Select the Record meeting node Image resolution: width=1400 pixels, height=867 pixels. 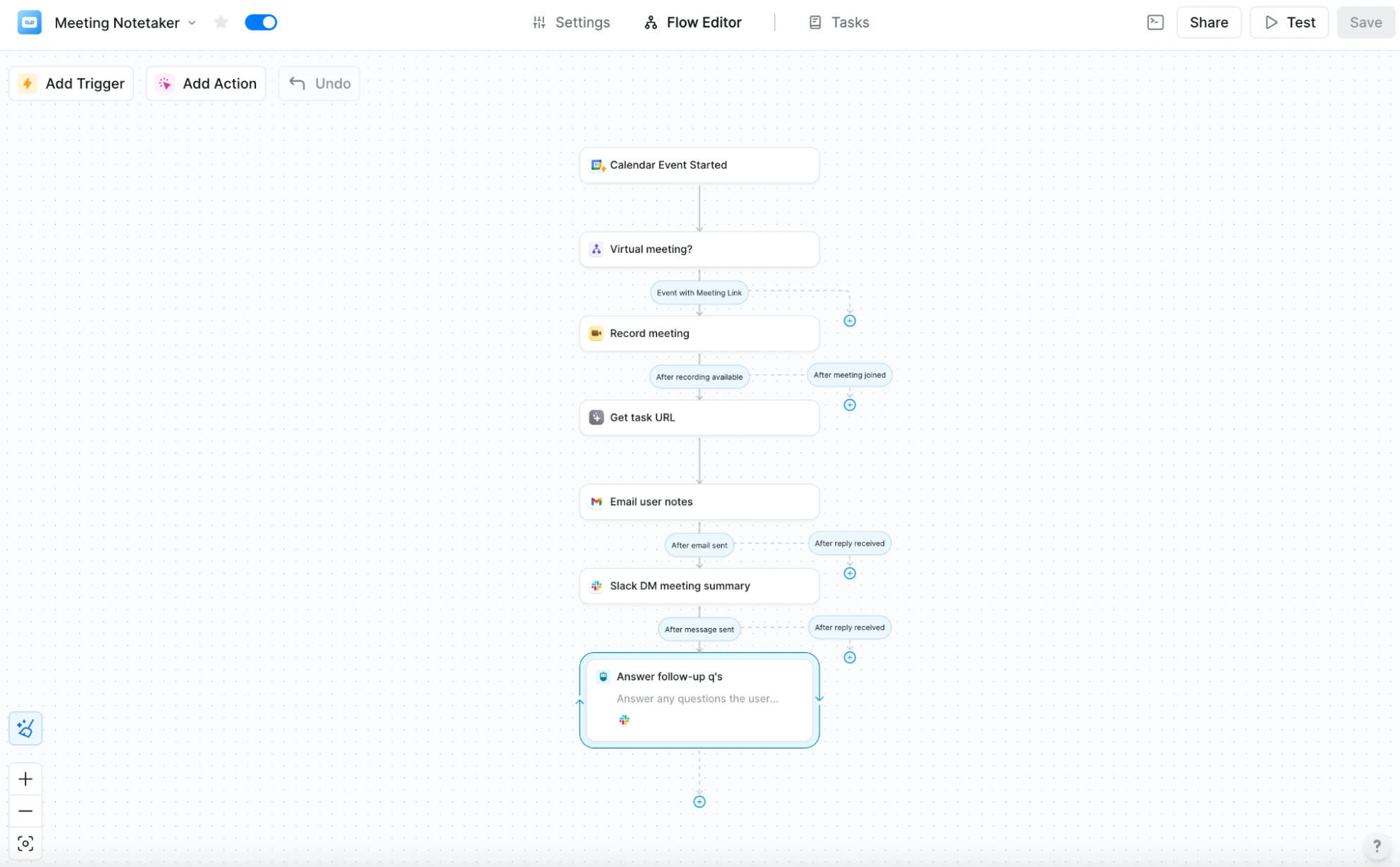(x=699, y=333)
